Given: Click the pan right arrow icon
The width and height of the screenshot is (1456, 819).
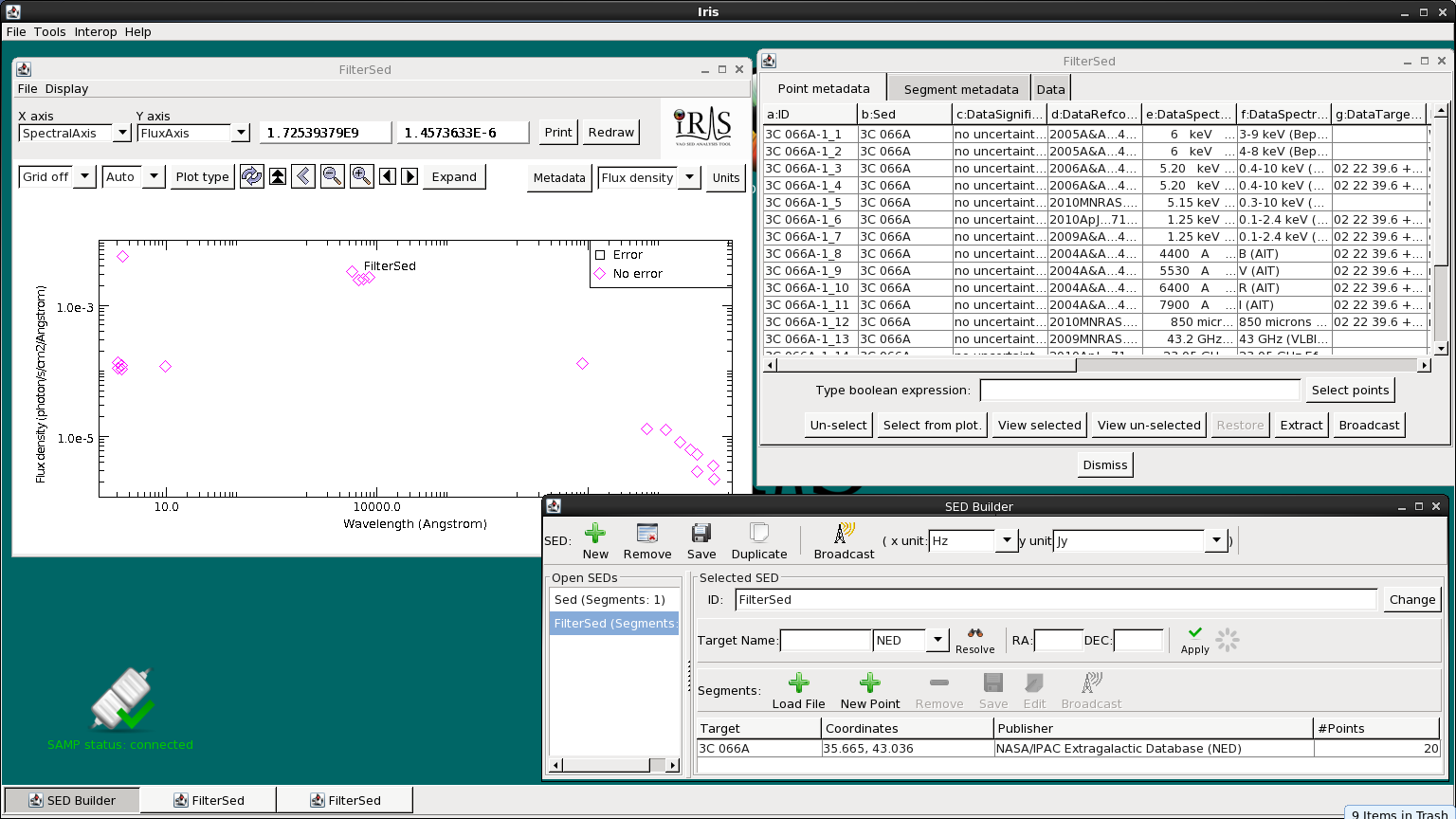Looking at the screenshot, I should pos(409,176).
